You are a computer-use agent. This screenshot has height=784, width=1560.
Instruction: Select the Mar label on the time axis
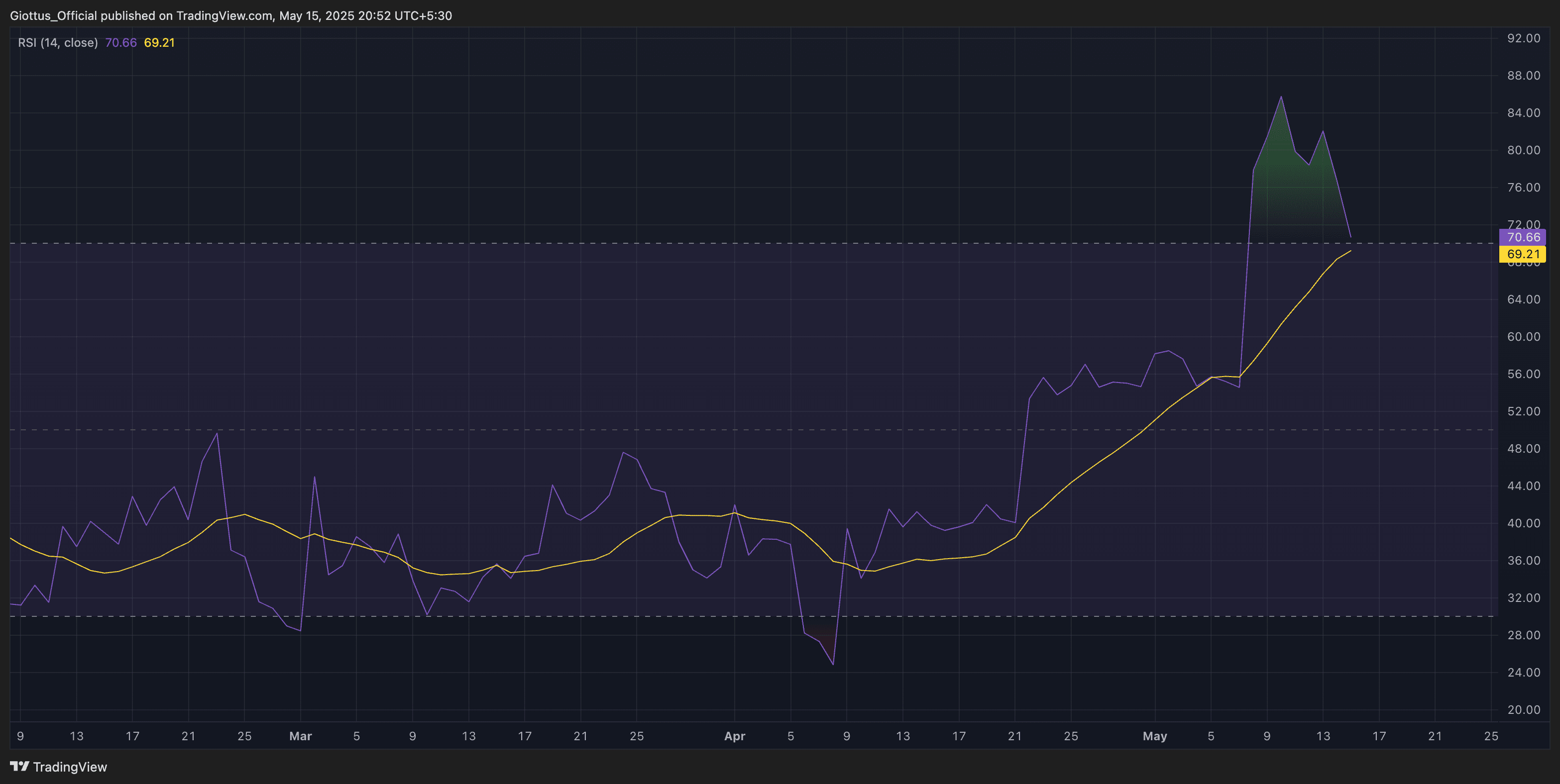(x=300, y=736)
